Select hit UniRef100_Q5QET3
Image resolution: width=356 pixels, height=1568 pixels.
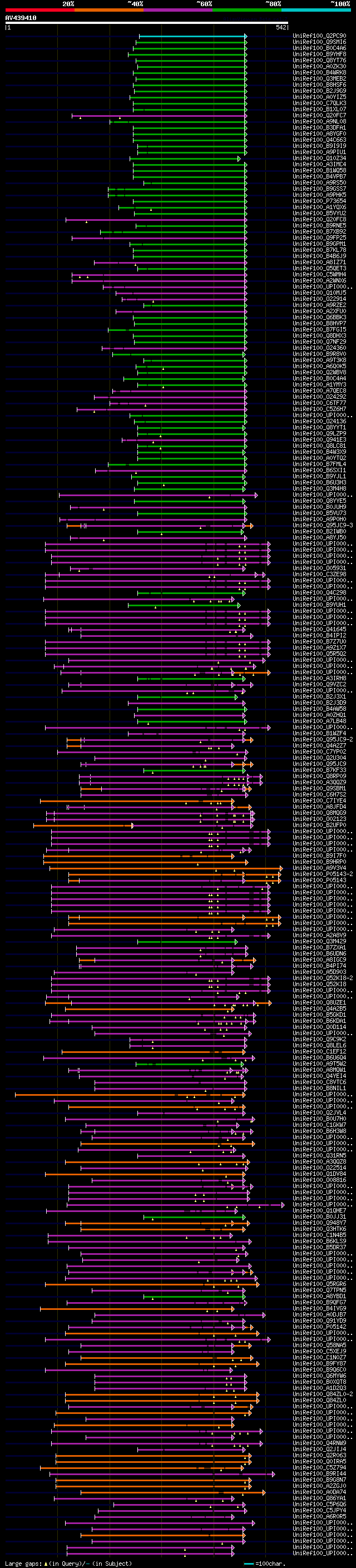[319, 269]
